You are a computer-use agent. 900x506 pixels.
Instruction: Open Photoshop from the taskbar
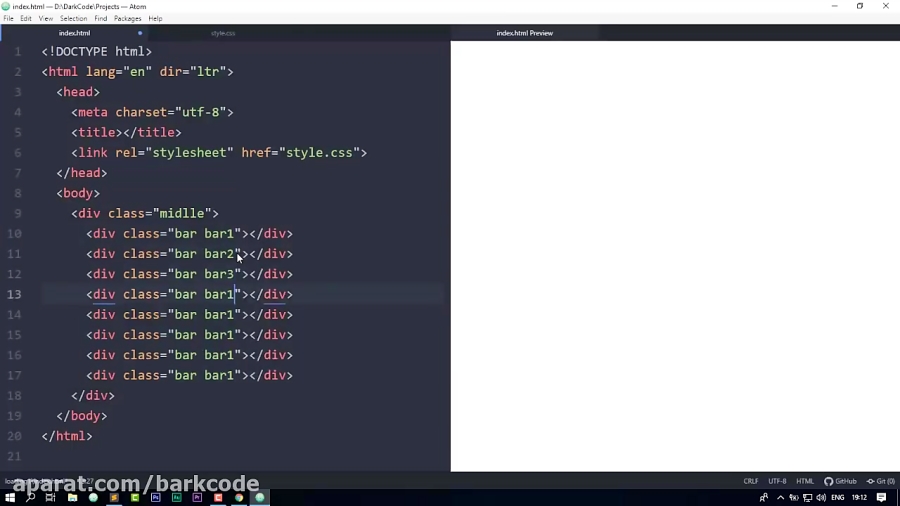click(156, 497)
